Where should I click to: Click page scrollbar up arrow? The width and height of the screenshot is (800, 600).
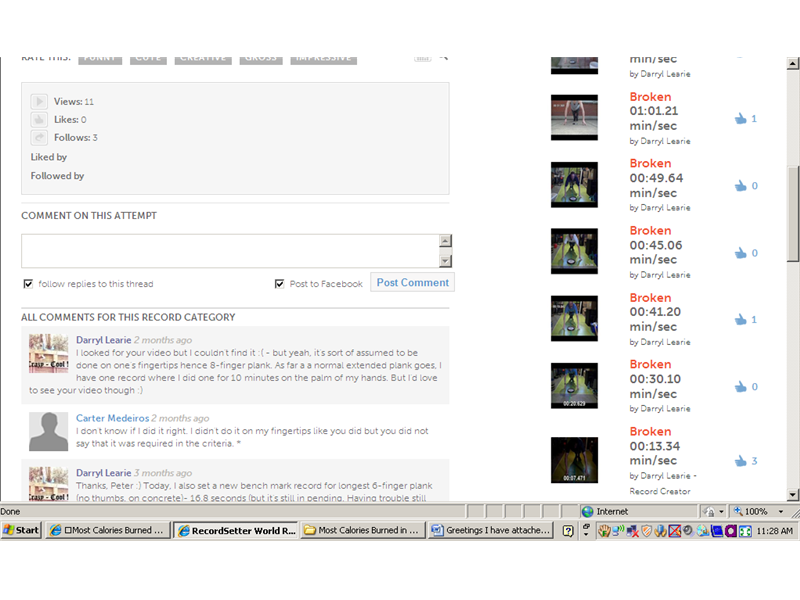coord(792,63)
